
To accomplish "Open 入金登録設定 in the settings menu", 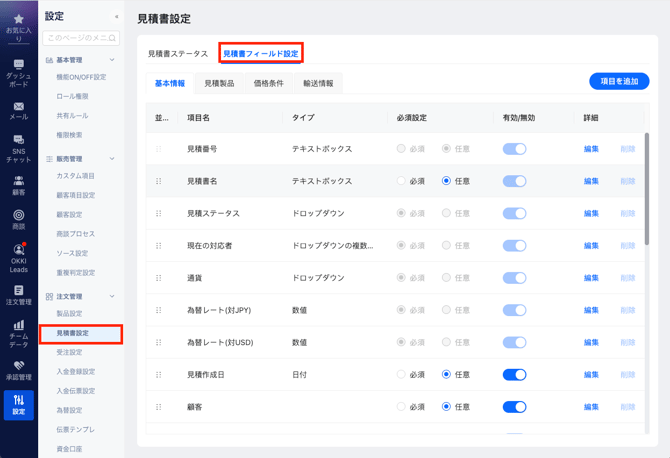I will point(76,372).
